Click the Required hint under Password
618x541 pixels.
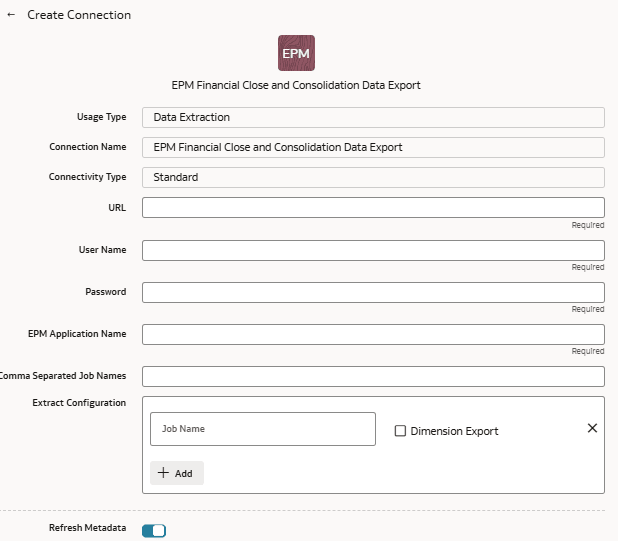tap(588, 309)
